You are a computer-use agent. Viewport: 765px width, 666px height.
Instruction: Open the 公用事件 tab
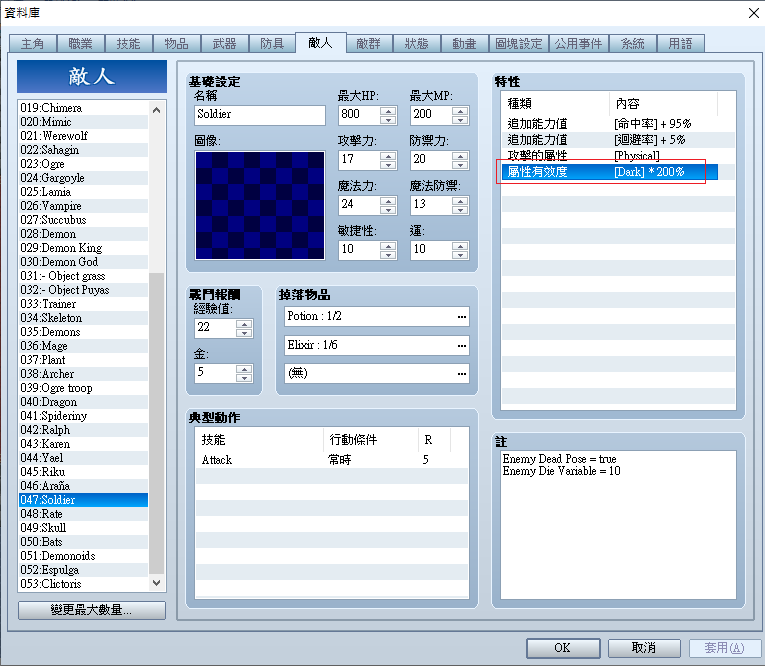579,44
